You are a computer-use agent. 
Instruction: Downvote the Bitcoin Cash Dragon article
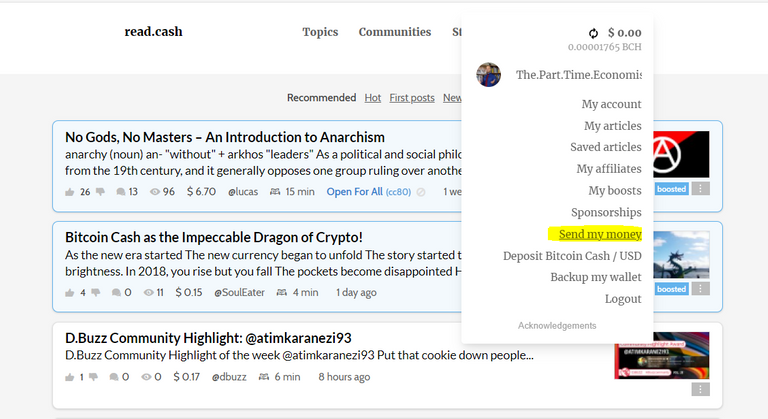click(96, 293)
